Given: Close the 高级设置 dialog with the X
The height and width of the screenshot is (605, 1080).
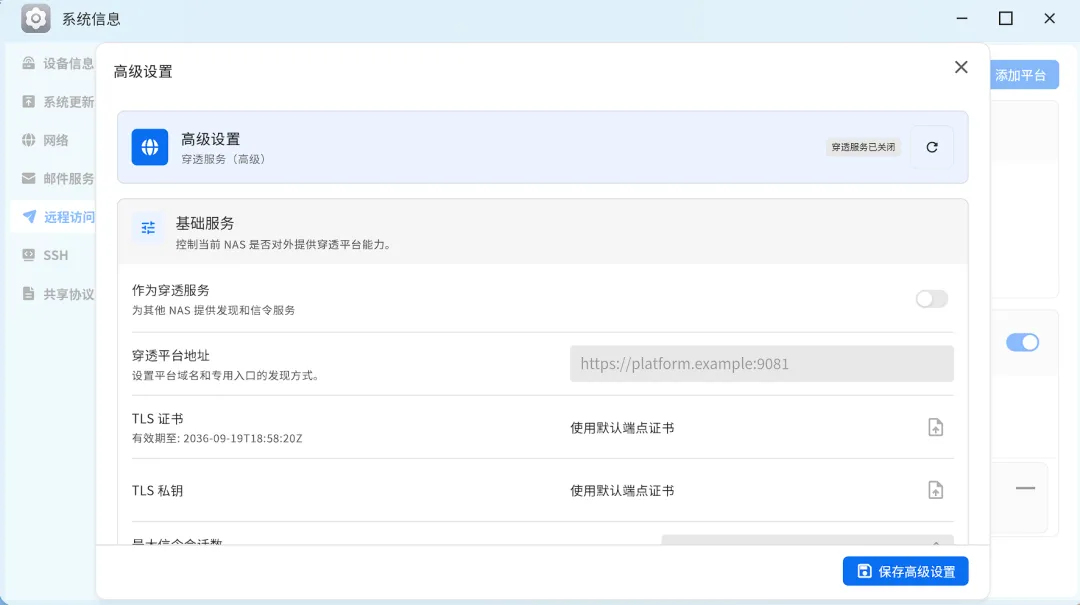Looking at the screenshot, I should point(961,67).
